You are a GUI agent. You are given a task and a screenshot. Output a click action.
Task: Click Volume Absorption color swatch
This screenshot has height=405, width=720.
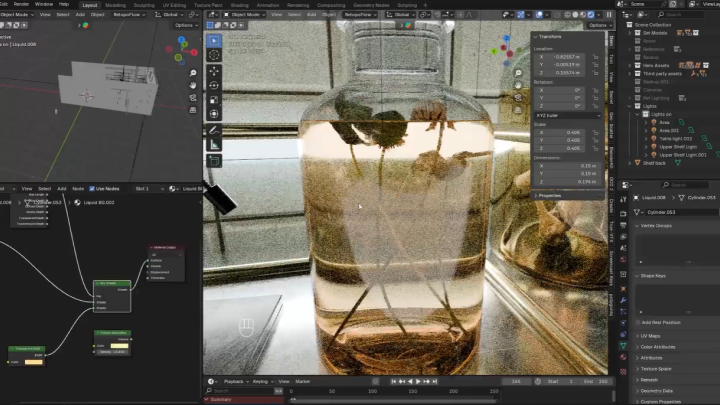119,346
